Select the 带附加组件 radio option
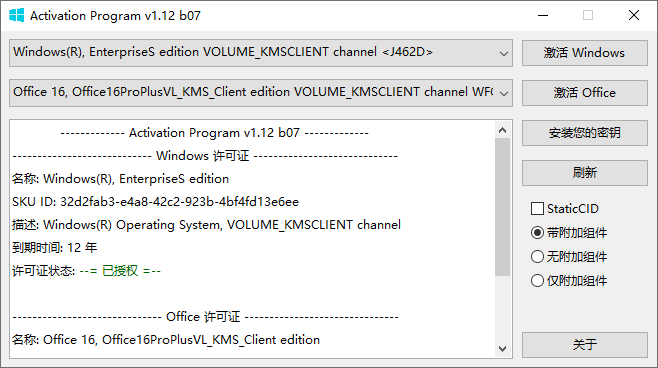 pos(569,232)
